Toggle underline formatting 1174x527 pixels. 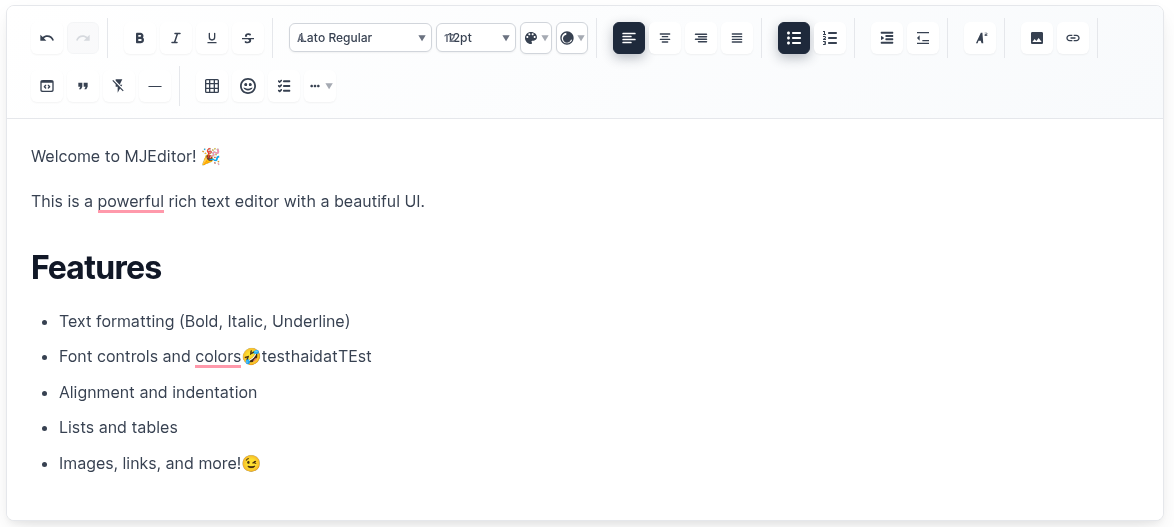point(212,38)
